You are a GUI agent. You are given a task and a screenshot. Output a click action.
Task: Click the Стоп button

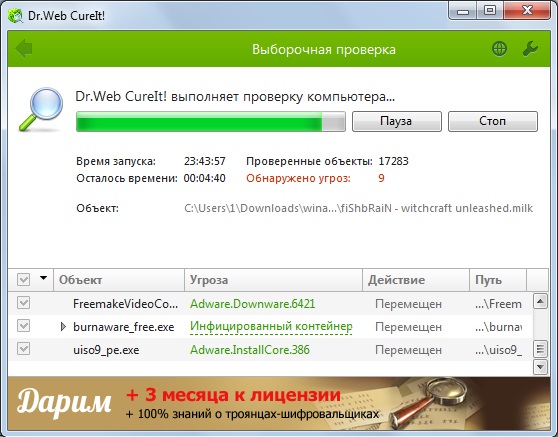point(493,121)
